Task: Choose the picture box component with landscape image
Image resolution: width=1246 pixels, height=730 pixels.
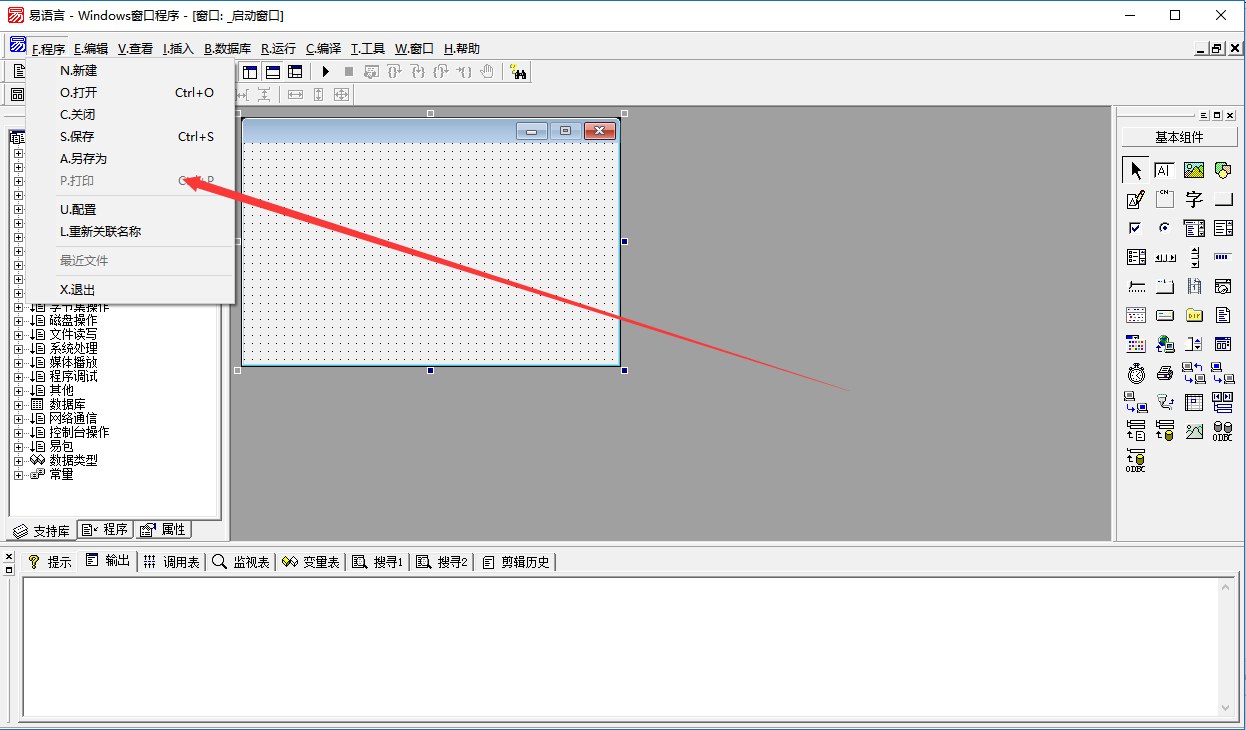Action: click(x=1194, y=170)
